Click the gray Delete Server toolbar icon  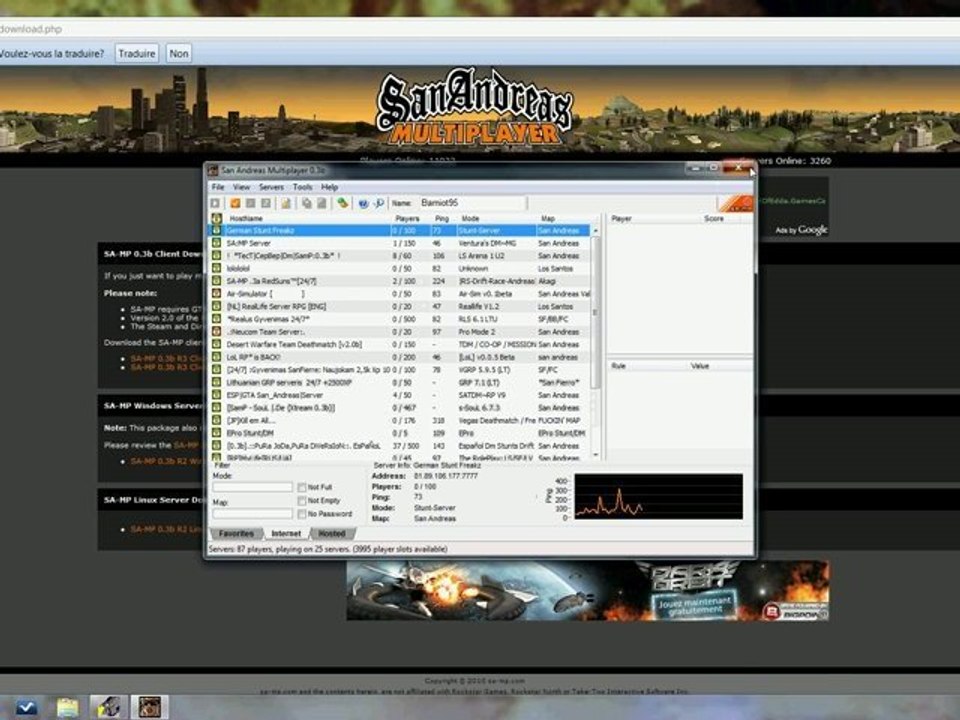(250, 203)
